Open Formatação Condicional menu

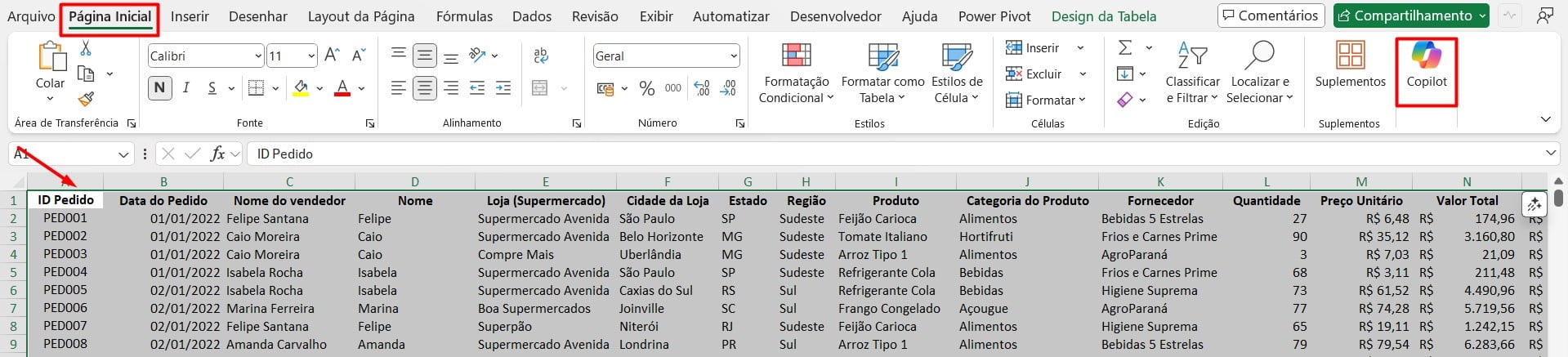[x=796, y=74]
